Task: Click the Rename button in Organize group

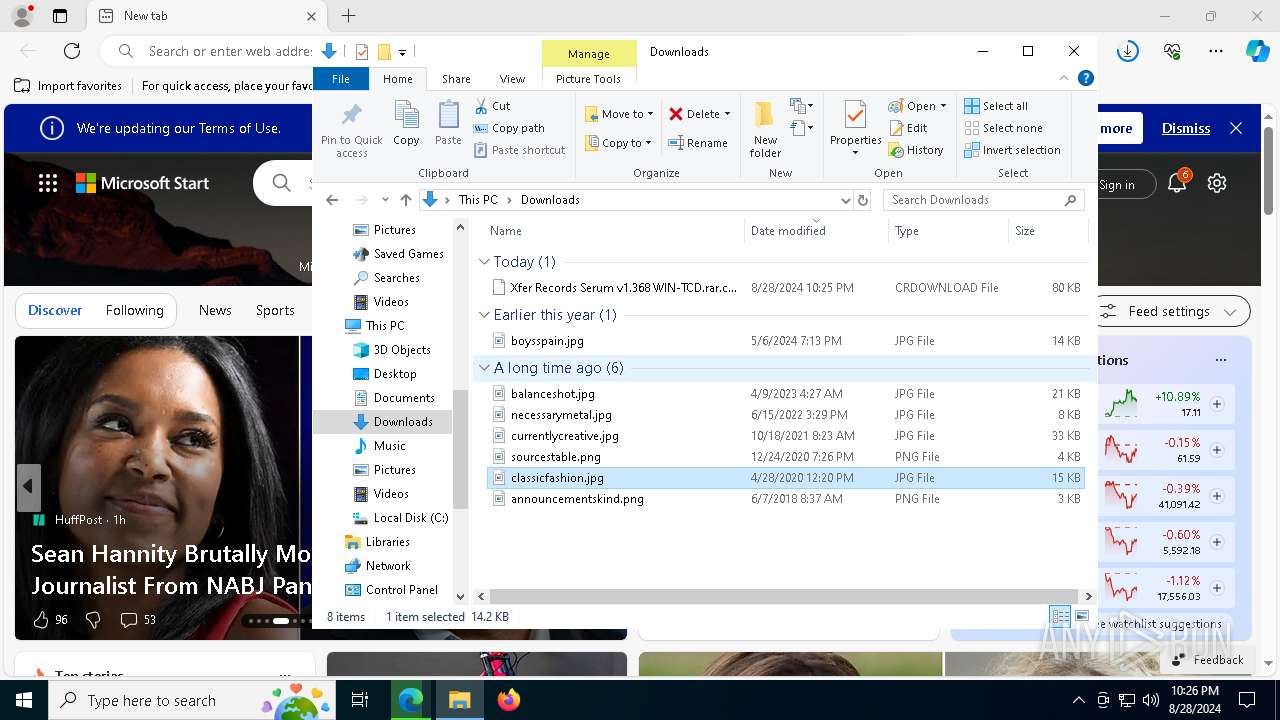Action: pyautogui.click(x=698, y=143)
